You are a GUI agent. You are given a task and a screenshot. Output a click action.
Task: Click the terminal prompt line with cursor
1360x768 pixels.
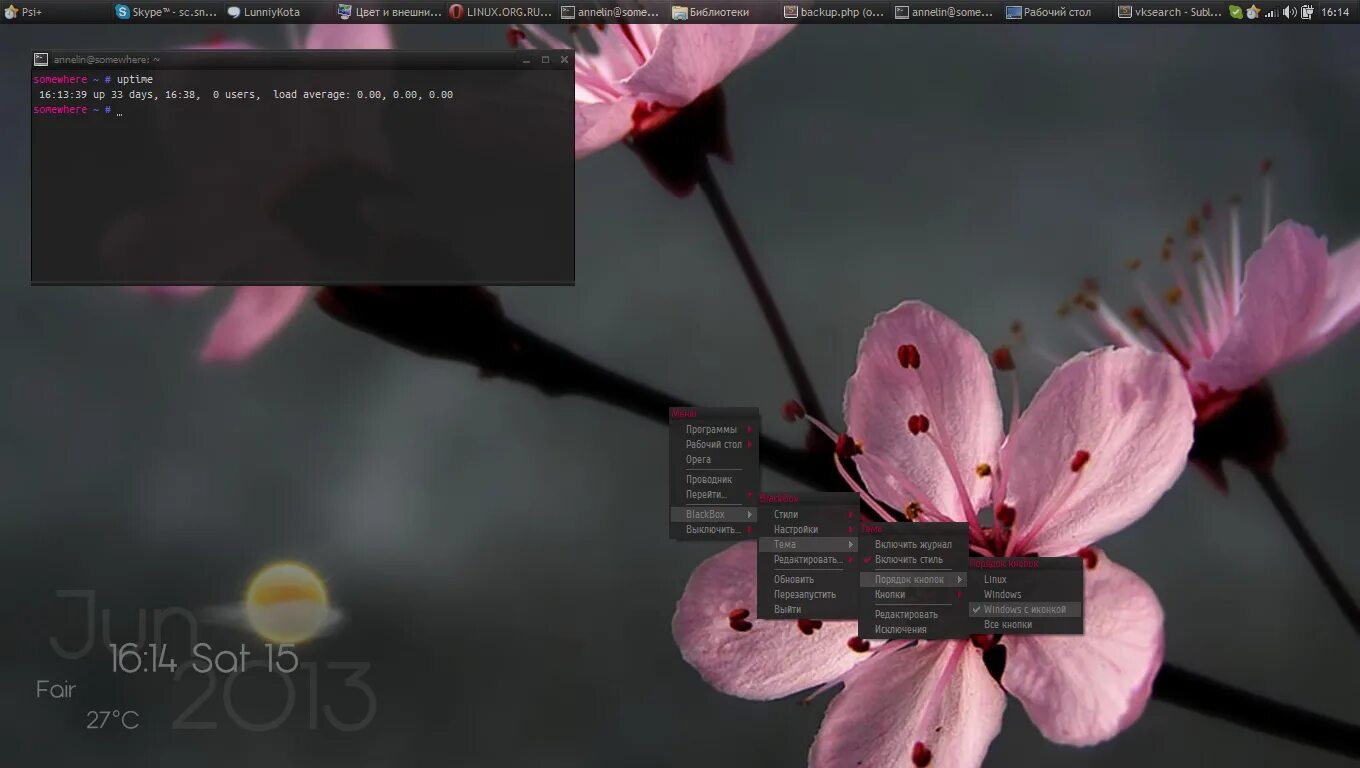[x=78, y=110]
